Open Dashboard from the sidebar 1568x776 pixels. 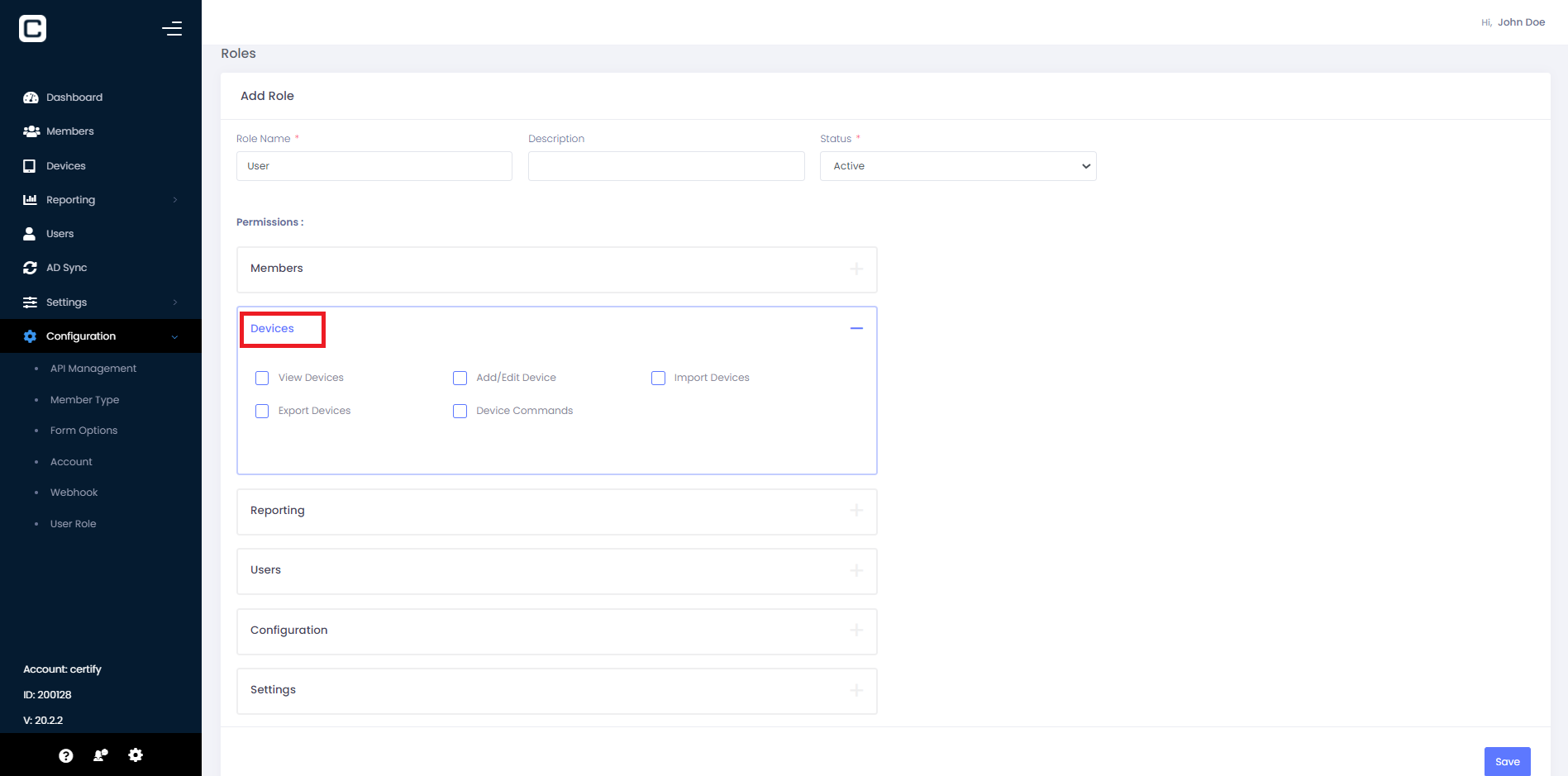74,98
